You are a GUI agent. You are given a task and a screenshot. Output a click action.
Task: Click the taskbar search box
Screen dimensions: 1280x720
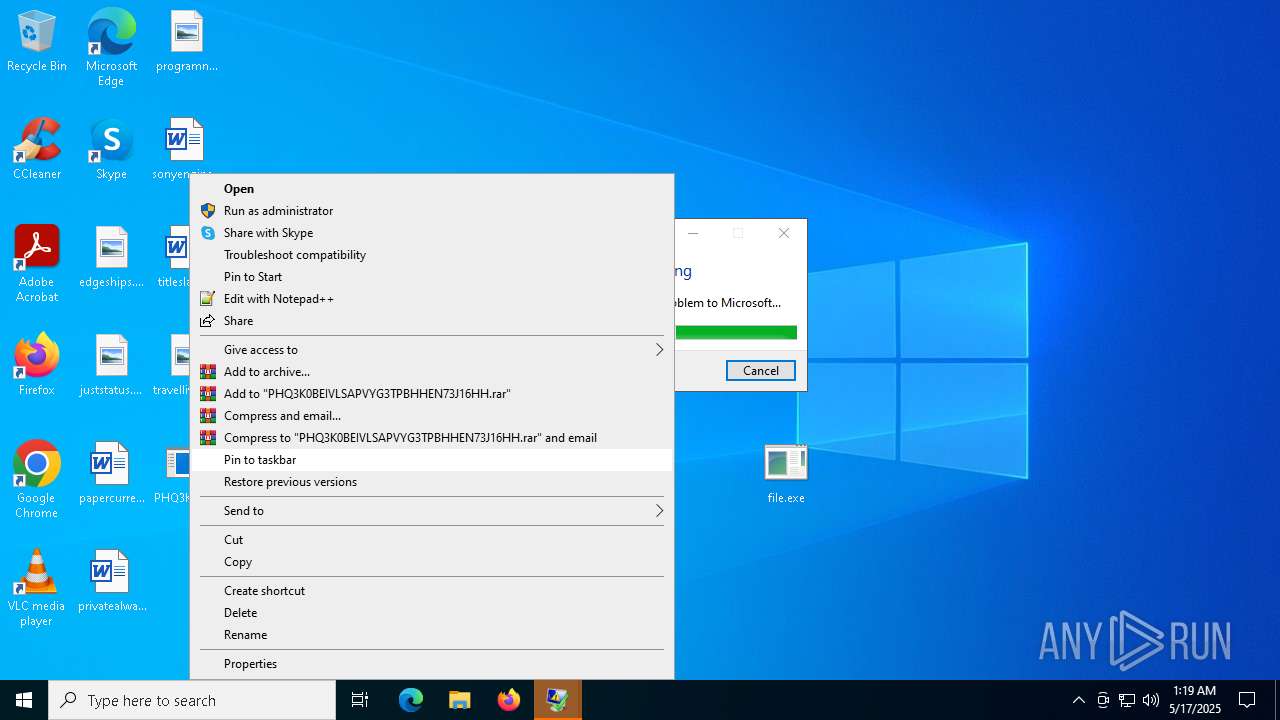tap(192, 700)
